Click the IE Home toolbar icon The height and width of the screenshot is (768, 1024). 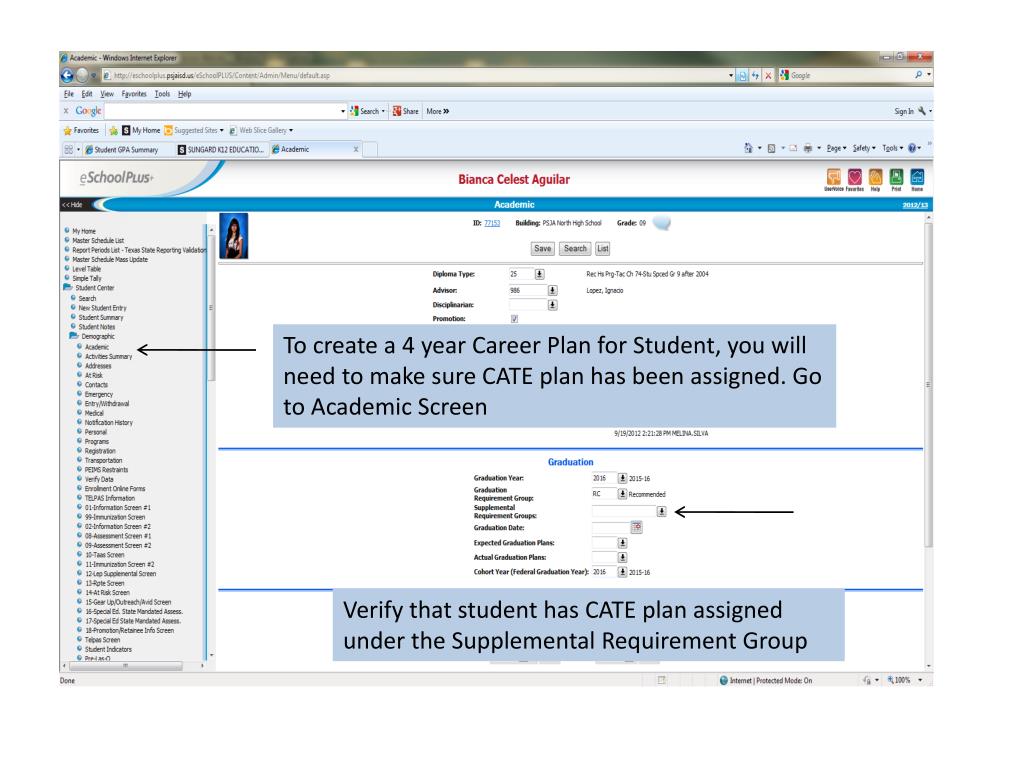(x=749, y=148)
